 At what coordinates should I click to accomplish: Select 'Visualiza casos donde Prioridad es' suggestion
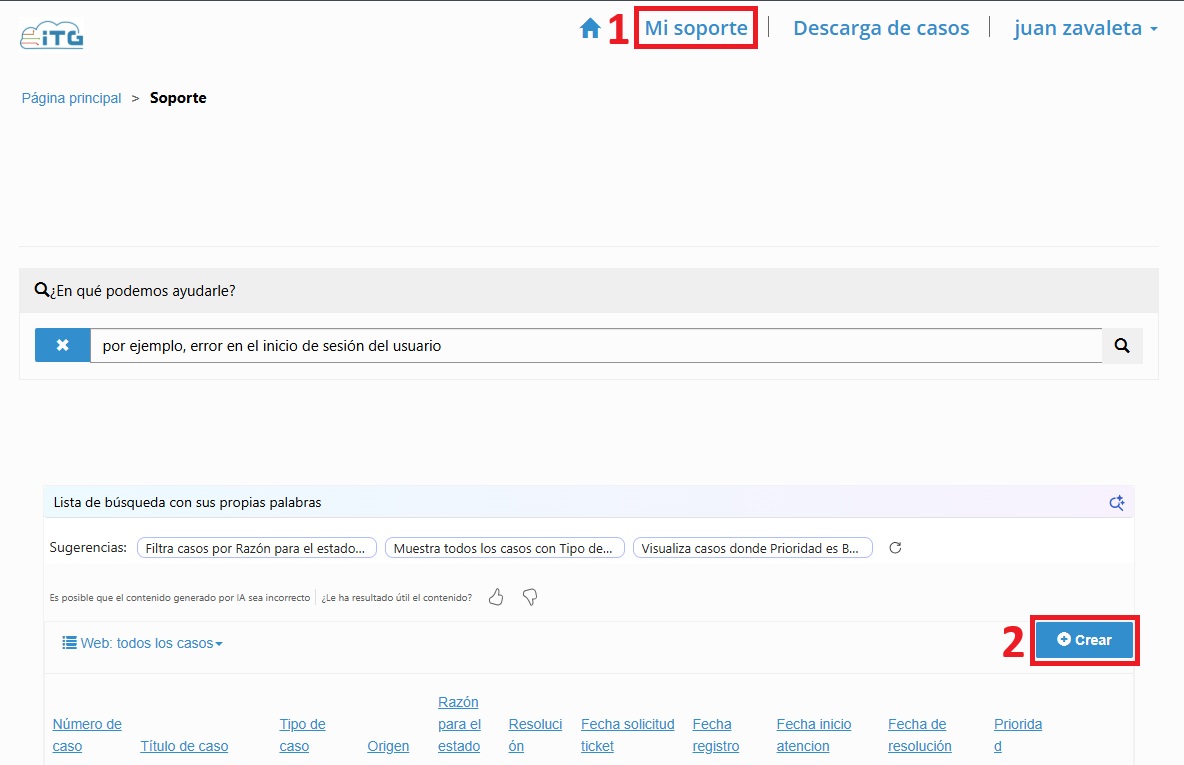click(752, 548)
